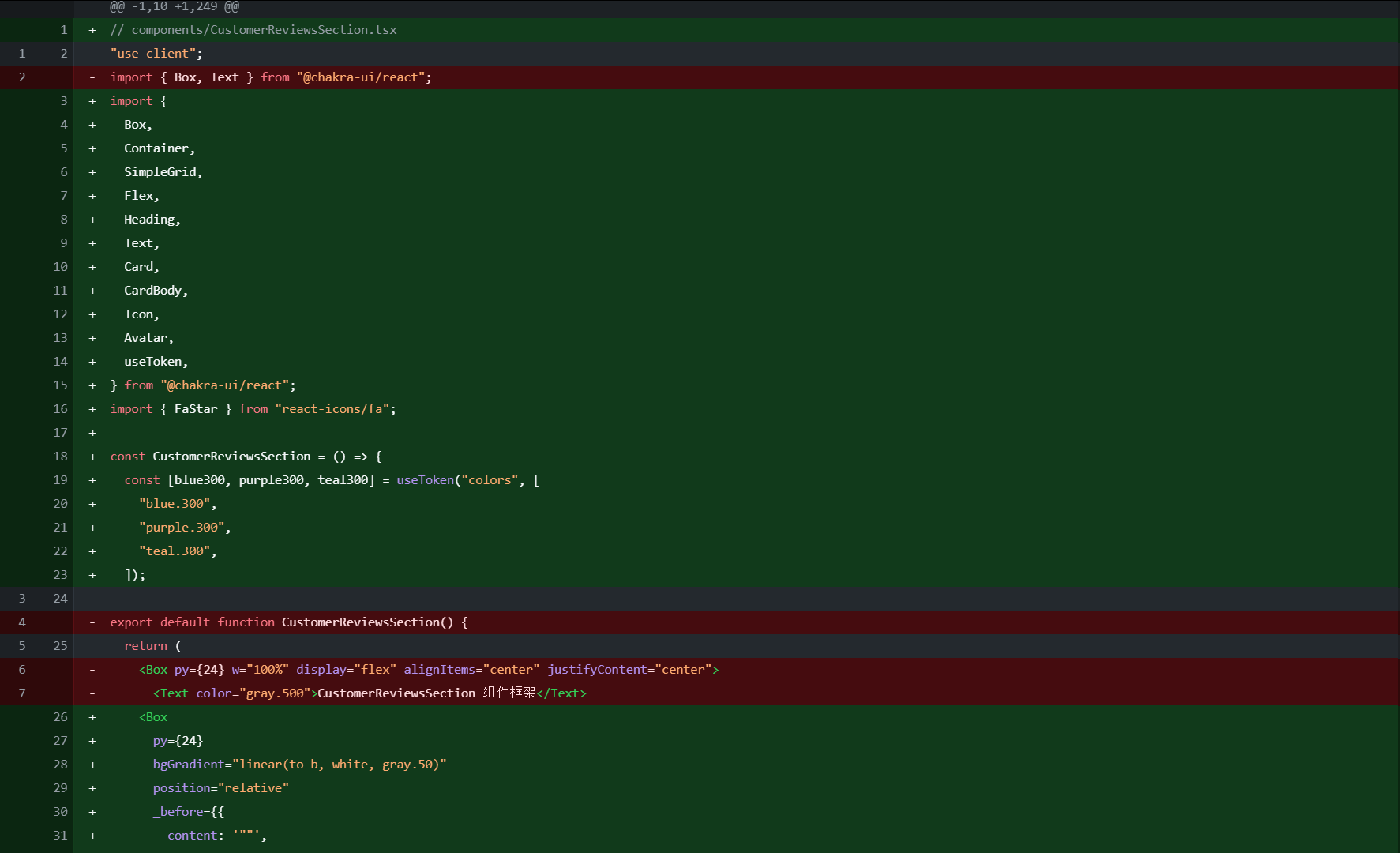Select the "SimpleGrid," import entry

click(163, 172)
